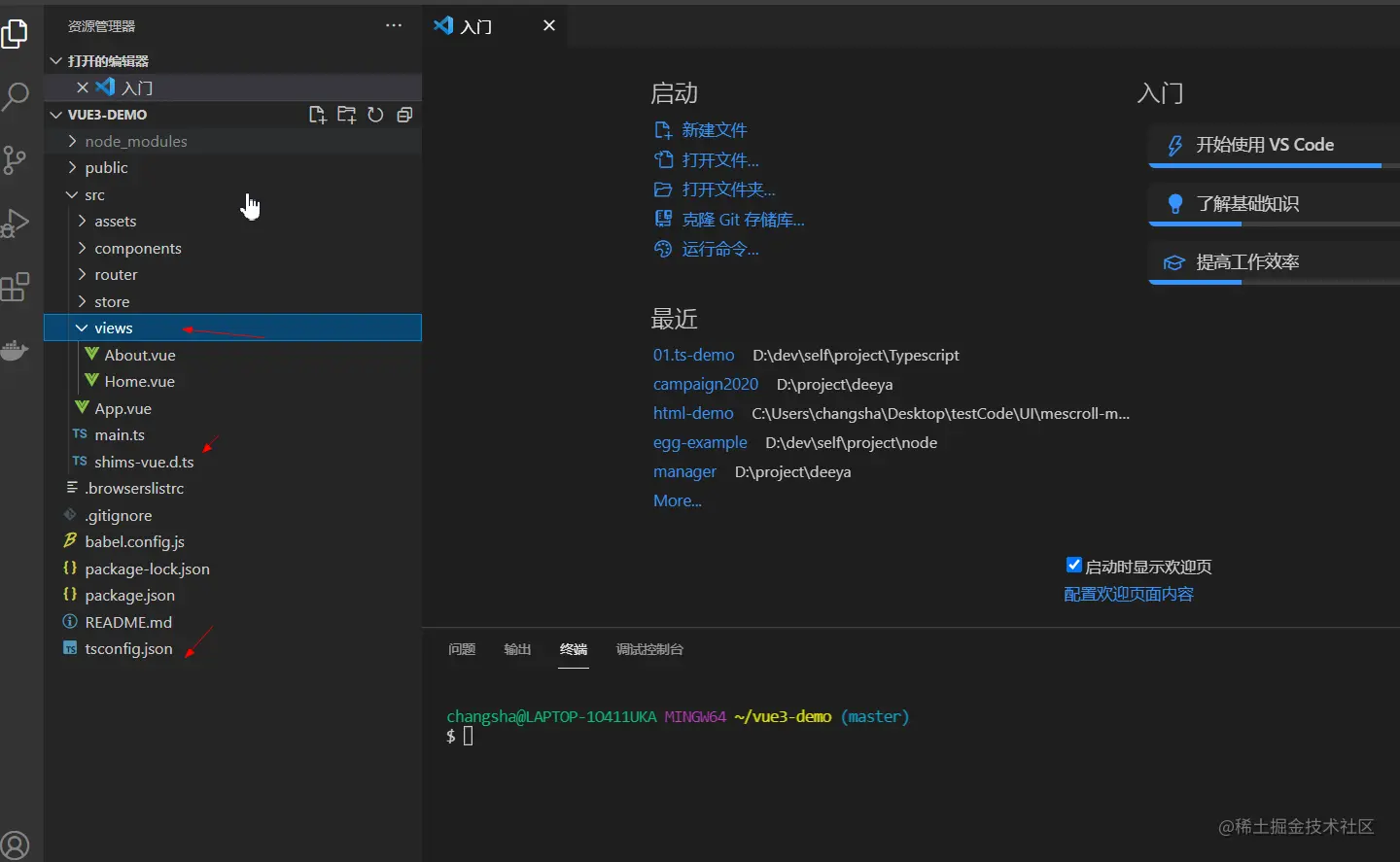Collapse the VUE3-DEMO project section
Viewport: 1400px width, 862px height.
pyautogui.click(x=107, y=115)
